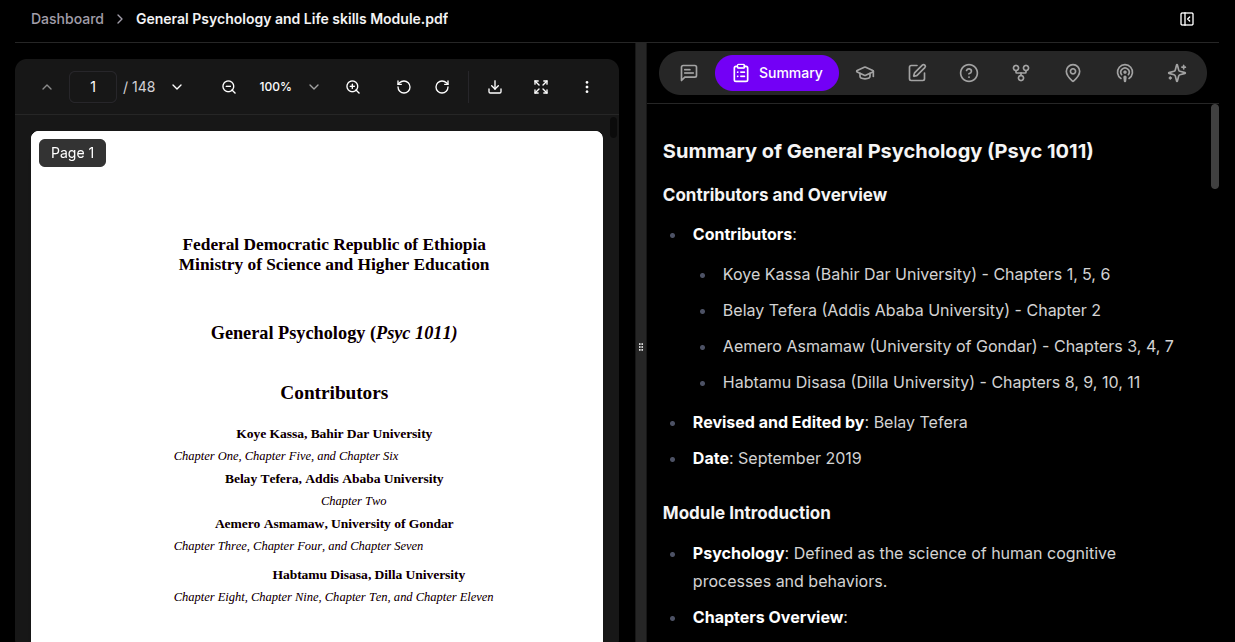Image resolution: width=1235 pixels, height=642 pixels.
Task: Select the Summary tab
Action: pyautogui.click(x=777, y=73)
